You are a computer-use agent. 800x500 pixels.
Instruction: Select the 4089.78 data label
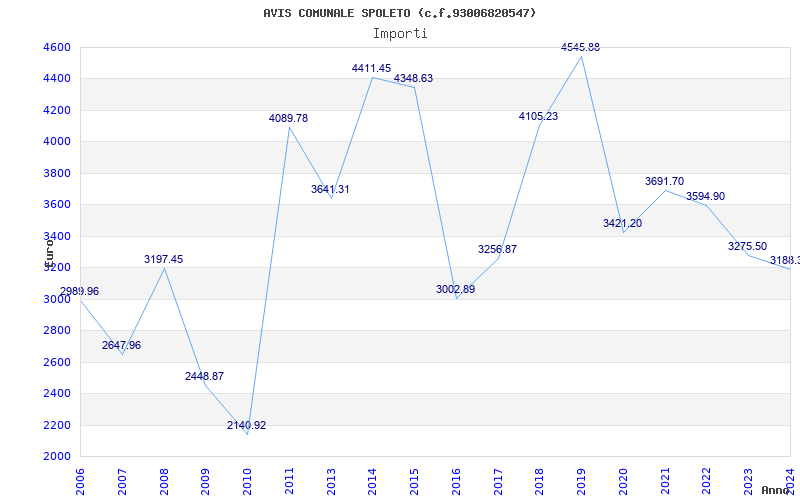288,118
